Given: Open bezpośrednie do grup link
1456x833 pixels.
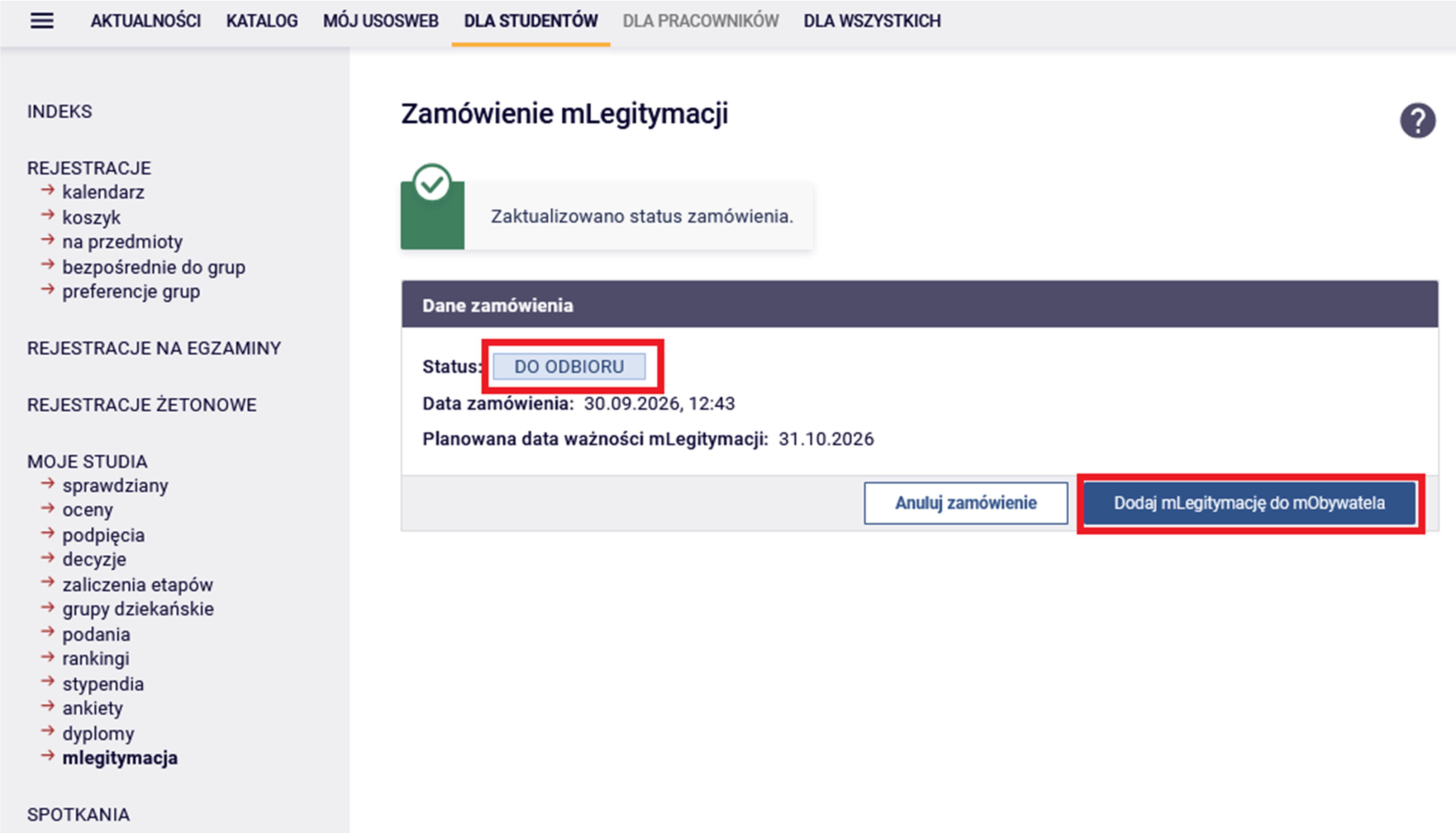Looking at the screenshot, I should coord(154,267).
